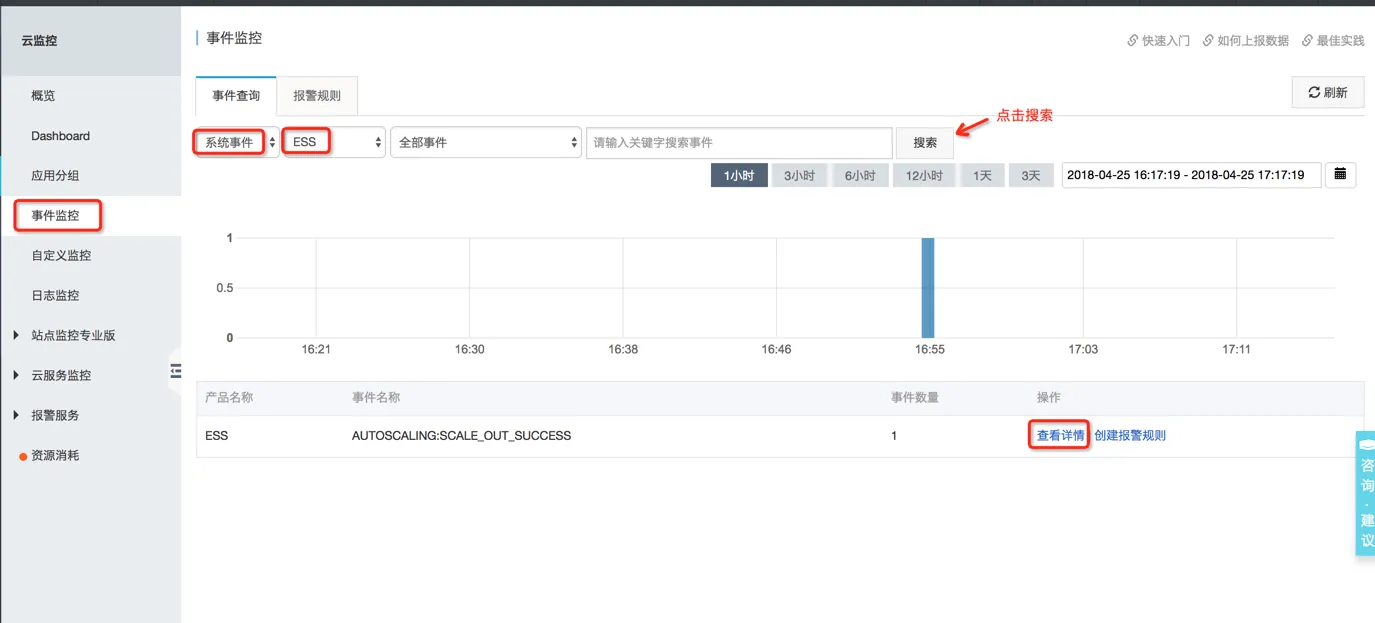Click the 事件数量 column header
Image resolution: width=1375 pixels, height=623 pixels.
tap(915, 398)
